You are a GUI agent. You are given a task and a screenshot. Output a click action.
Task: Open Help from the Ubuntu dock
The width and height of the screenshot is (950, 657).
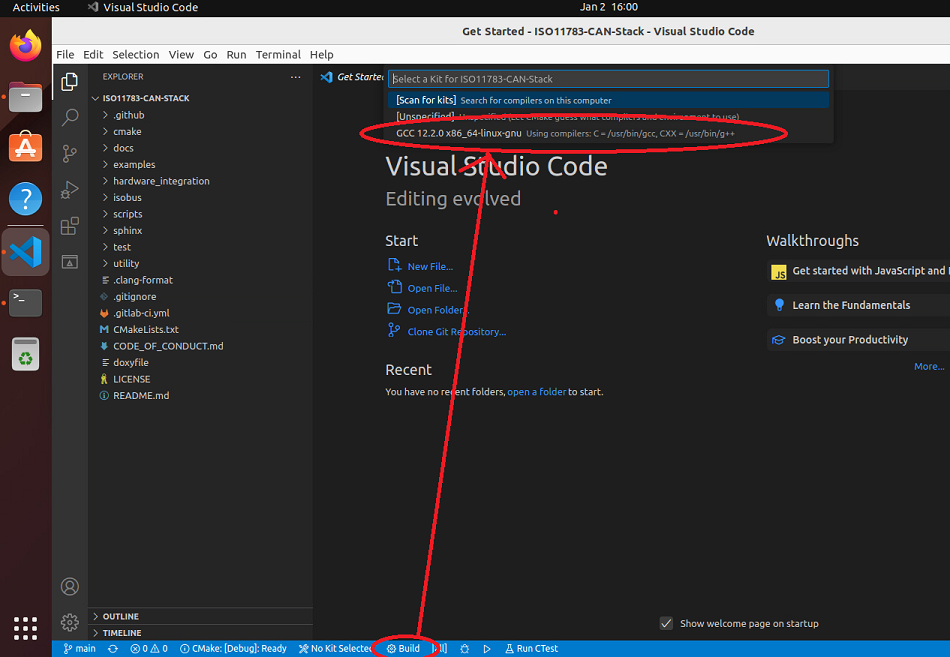click(25, 198)
